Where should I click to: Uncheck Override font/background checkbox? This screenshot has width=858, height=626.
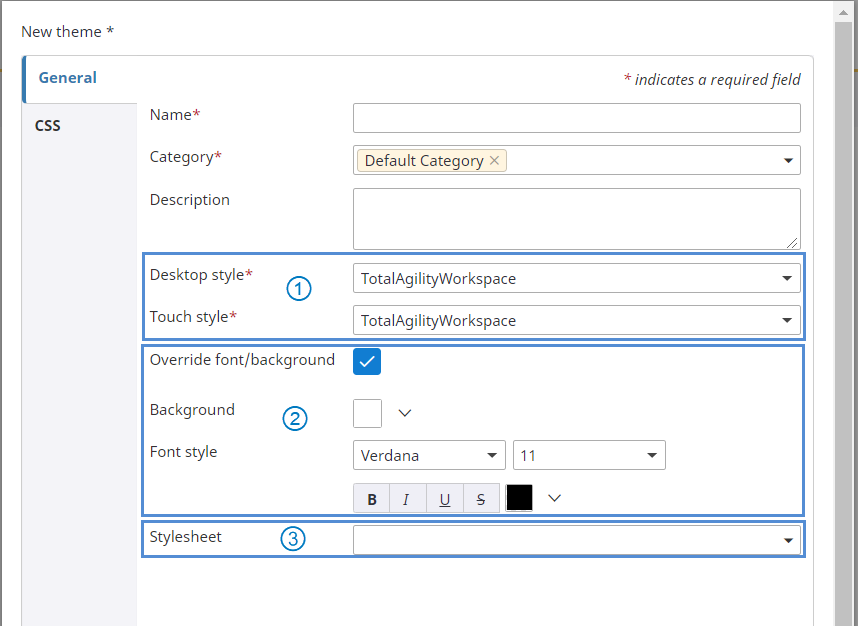(x=367, y=361)
